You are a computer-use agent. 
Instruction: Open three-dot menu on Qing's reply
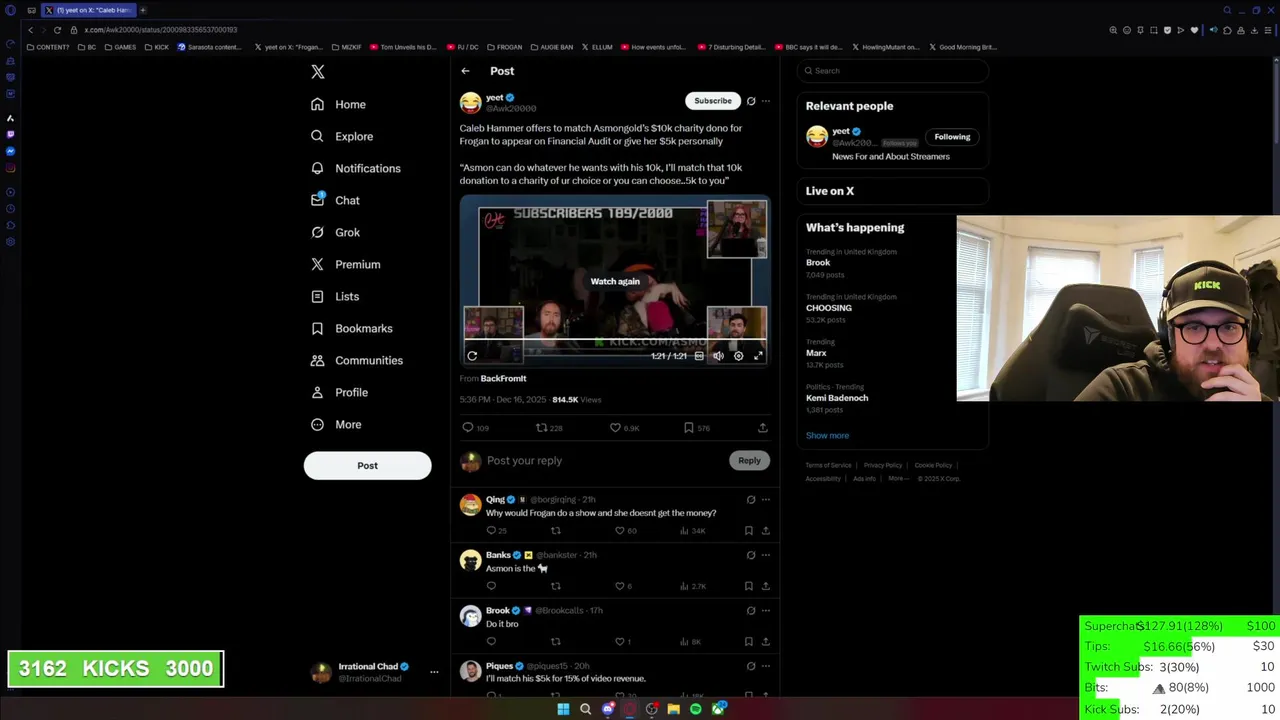(x=766, y=500)
